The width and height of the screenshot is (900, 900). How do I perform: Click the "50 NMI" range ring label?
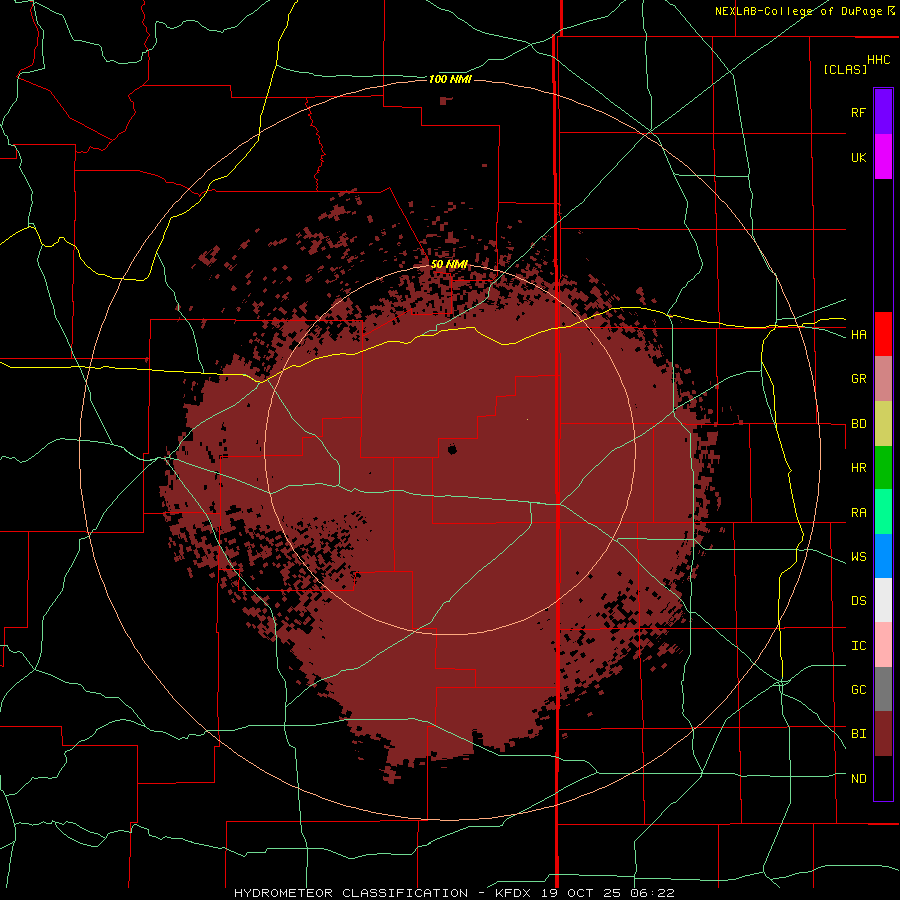tap(449, 264)
